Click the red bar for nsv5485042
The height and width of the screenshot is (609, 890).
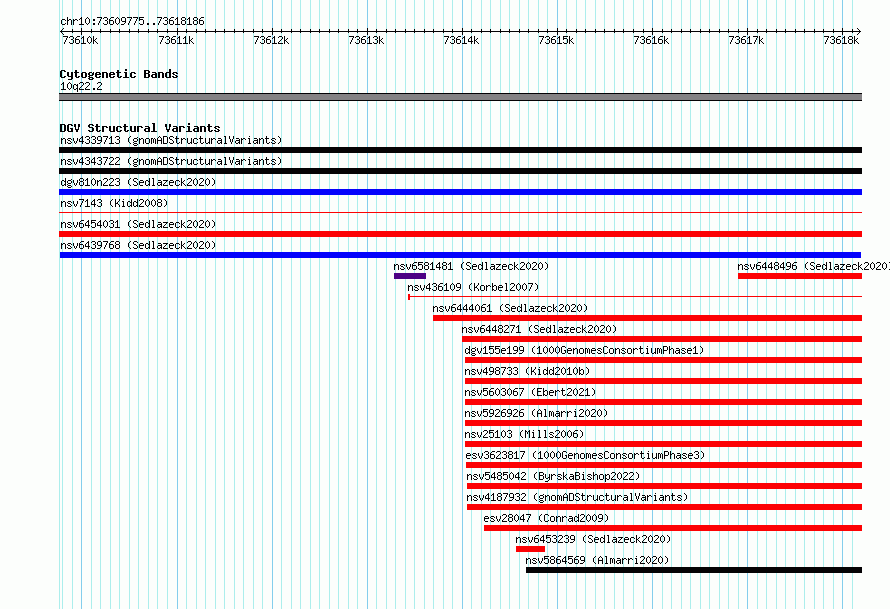[665, 486]
